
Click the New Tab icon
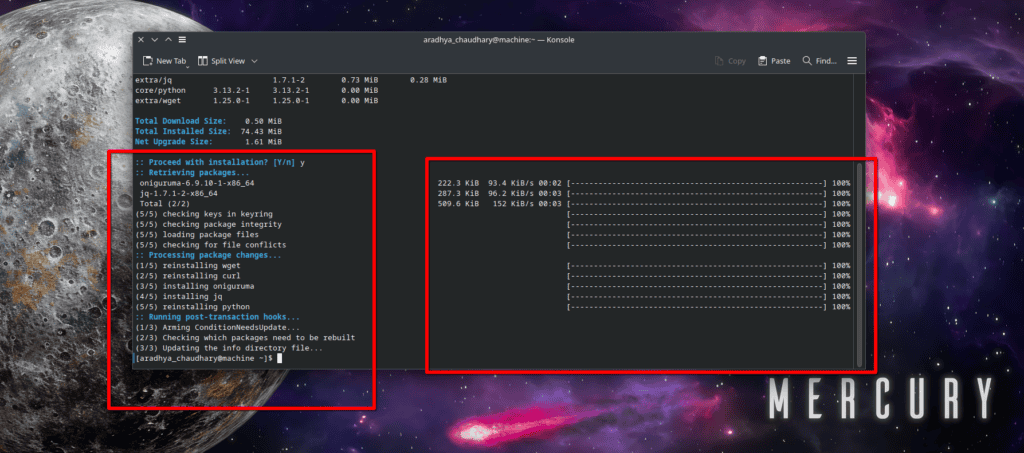[148, 61]
